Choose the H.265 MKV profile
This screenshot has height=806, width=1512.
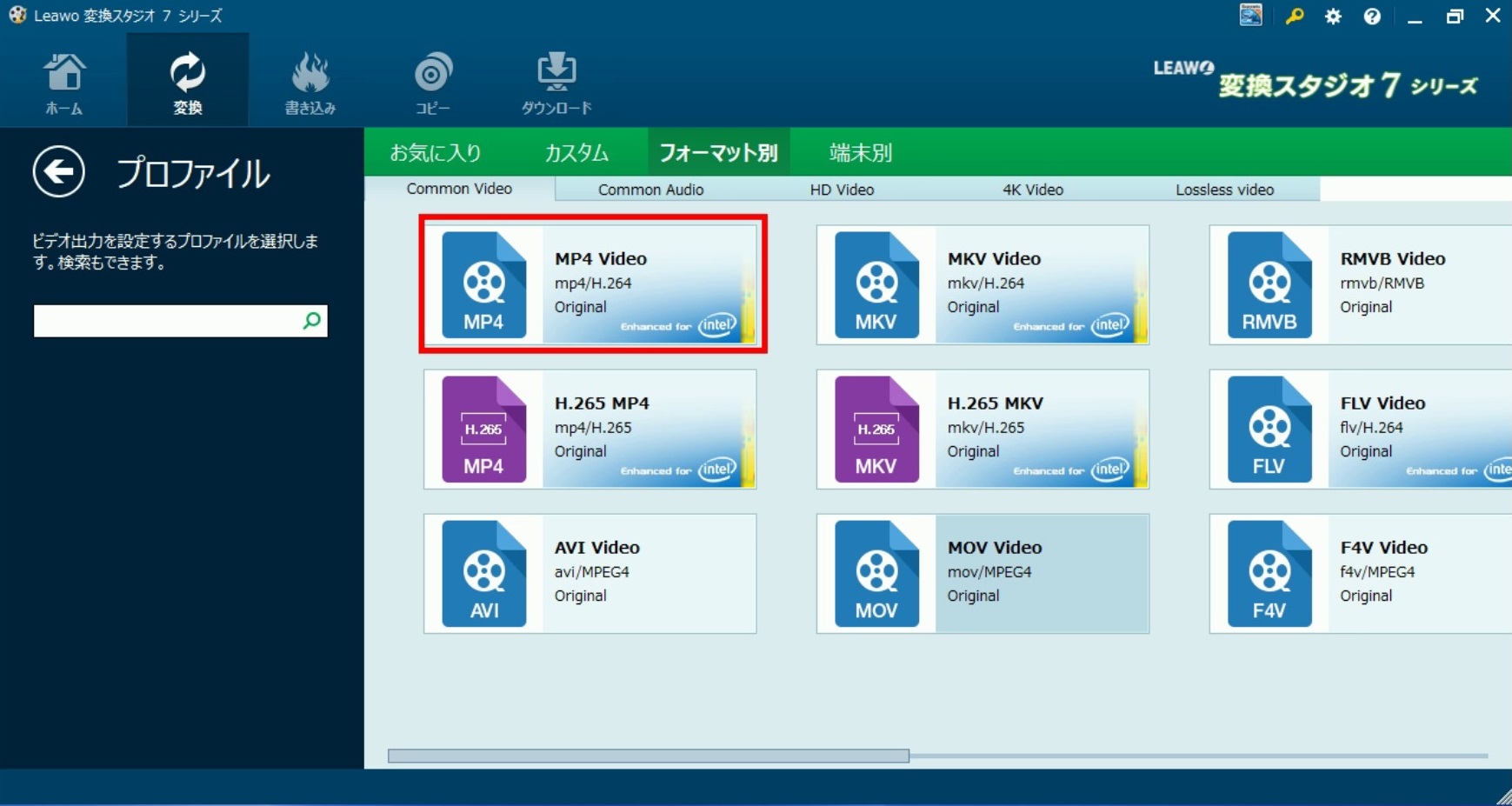(982, 430)
